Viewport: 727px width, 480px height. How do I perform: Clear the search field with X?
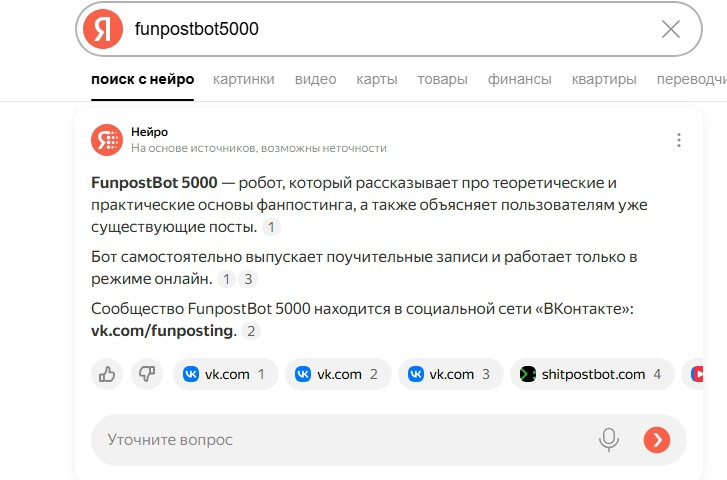(671, 29)
